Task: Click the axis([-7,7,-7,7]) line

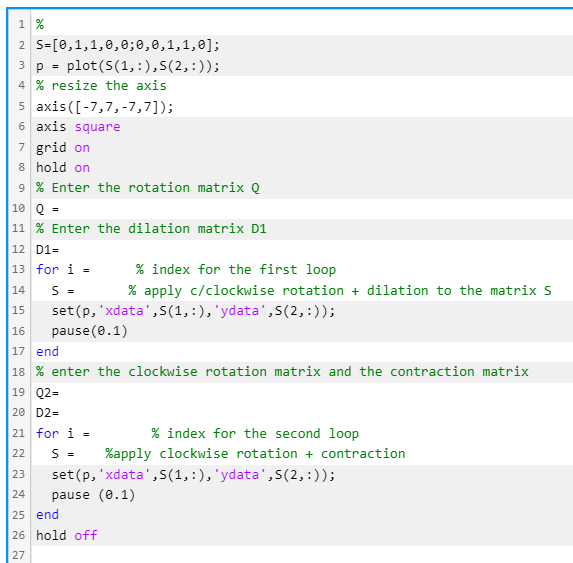Action: [105, 107]
